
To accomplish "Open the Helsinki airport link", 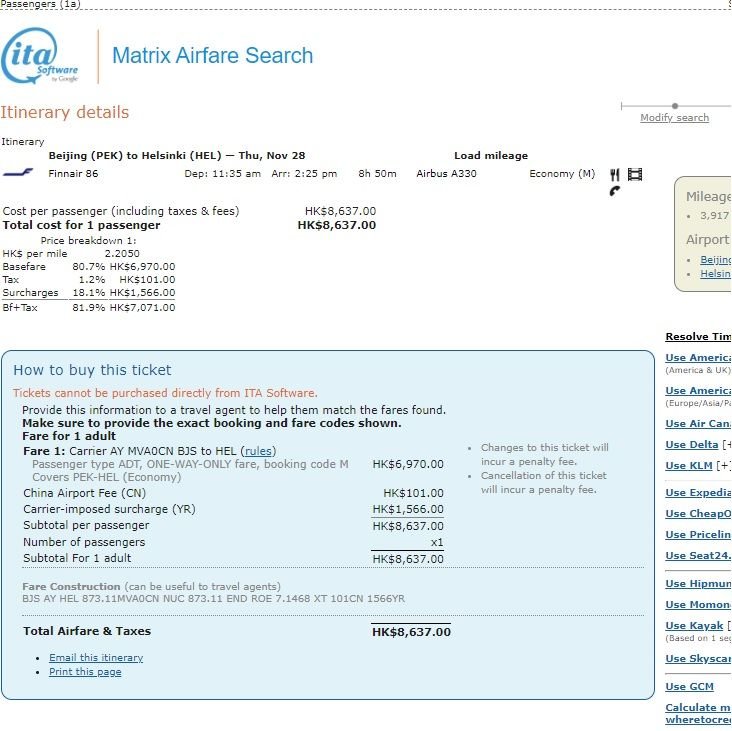I will click(715, 274).
